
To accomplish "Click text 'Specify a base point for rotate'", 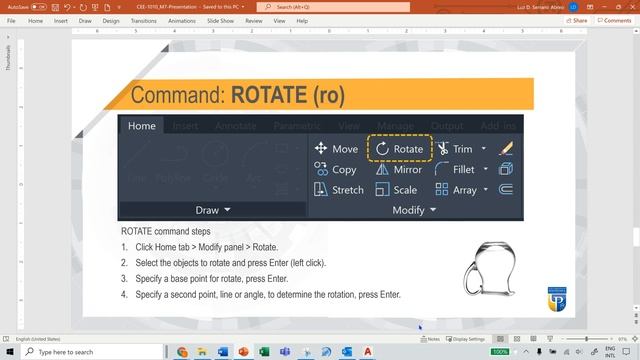I will coord(189,279).
